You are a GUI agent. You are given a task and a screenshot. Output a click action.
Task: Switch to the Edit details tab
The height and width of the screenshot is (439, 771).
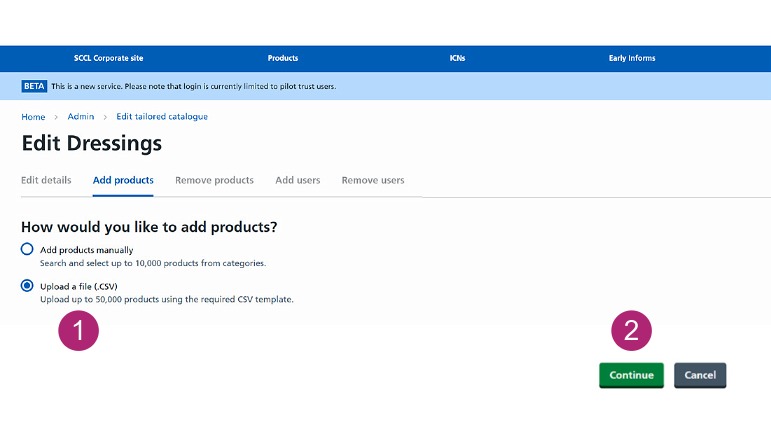[x=46, y=180]
